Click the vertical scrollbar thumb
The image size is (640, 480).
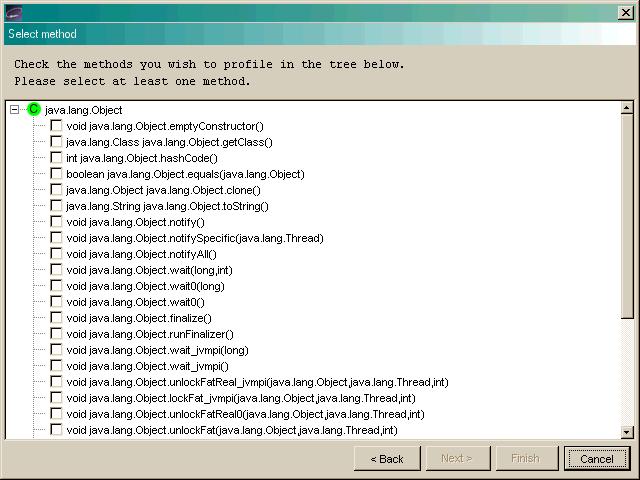coord(627,216)
